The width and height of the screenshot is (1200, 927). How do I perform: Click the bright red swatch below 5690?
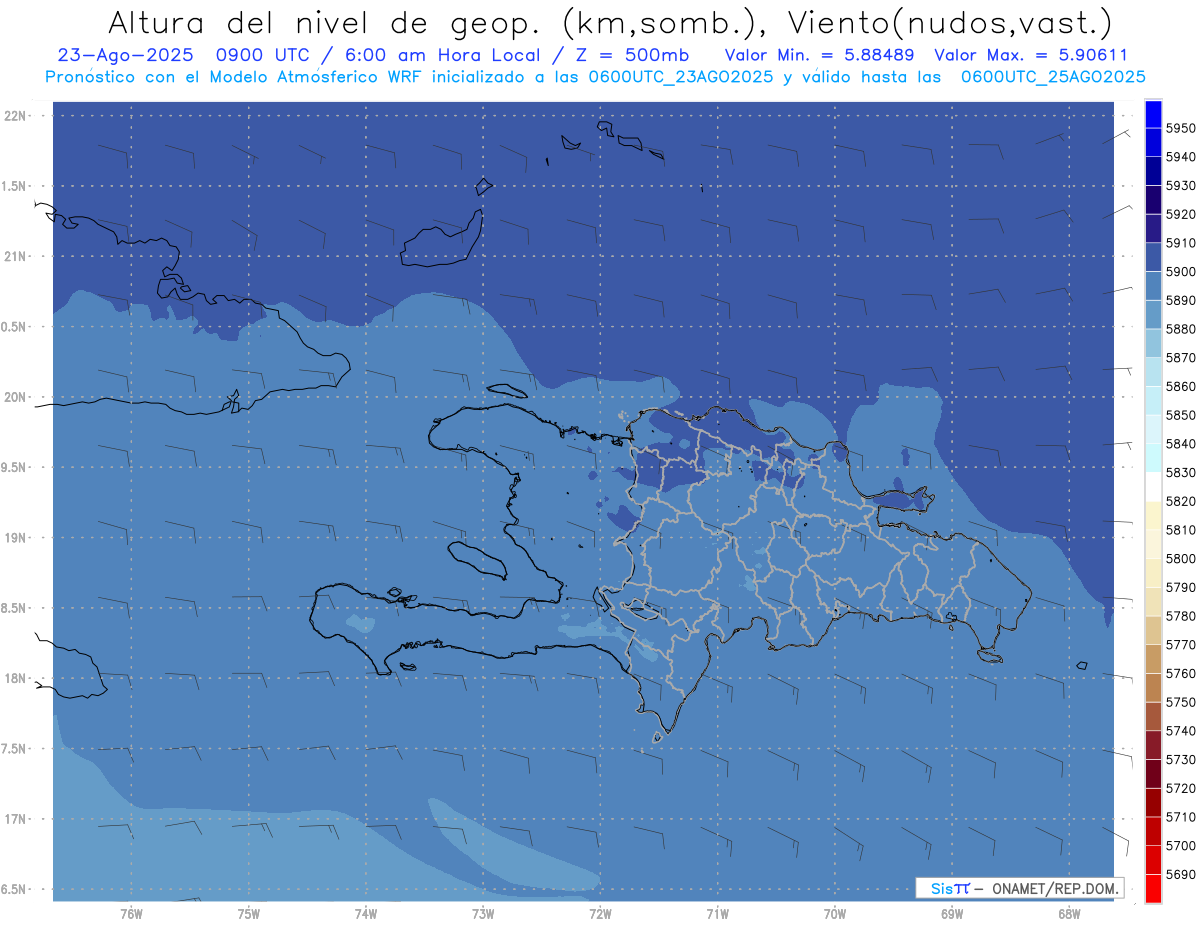[1153, 888]
